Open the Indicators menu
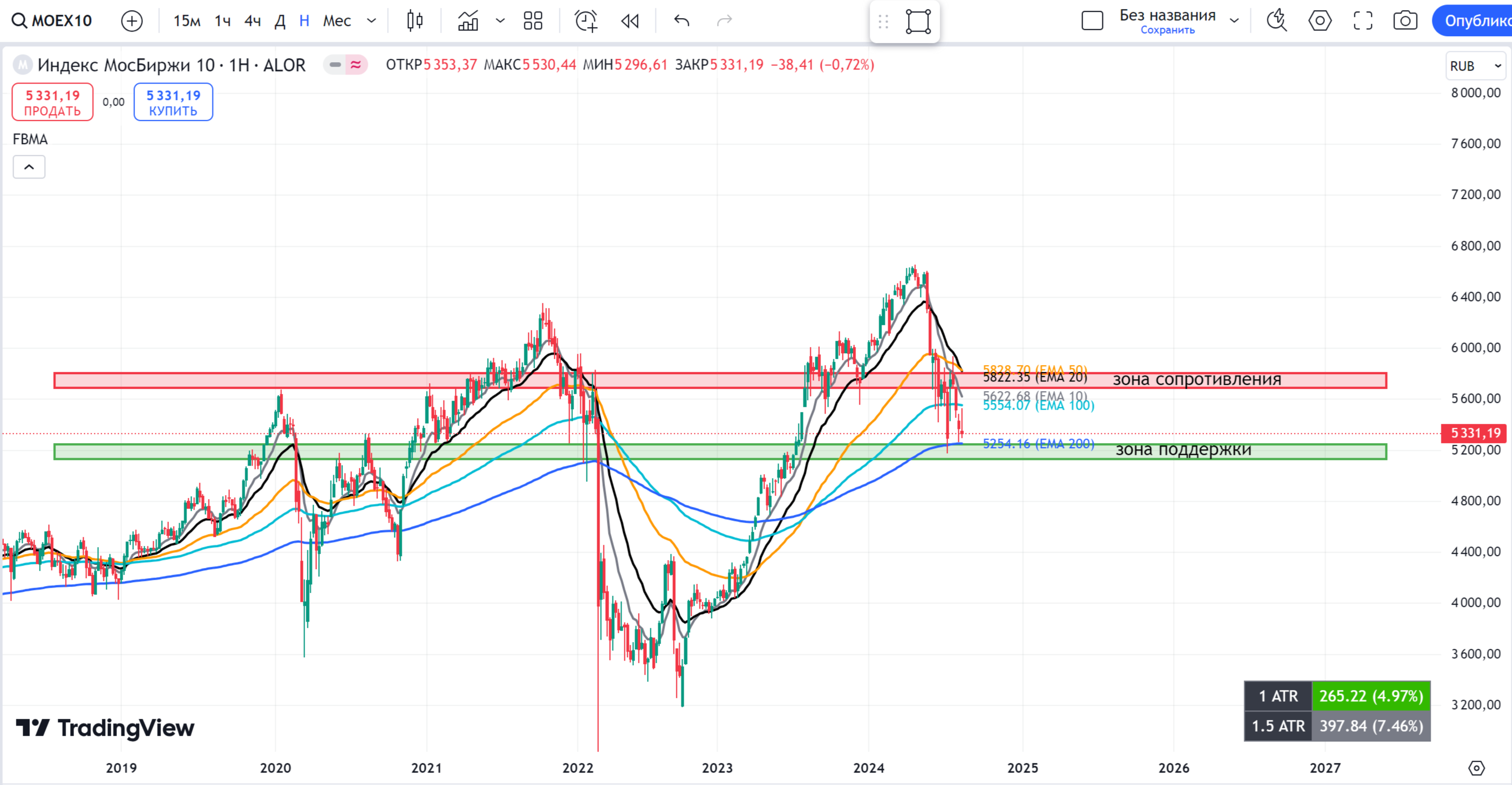The width and height of the screenshot is (1512, 785). coord(468,21)
